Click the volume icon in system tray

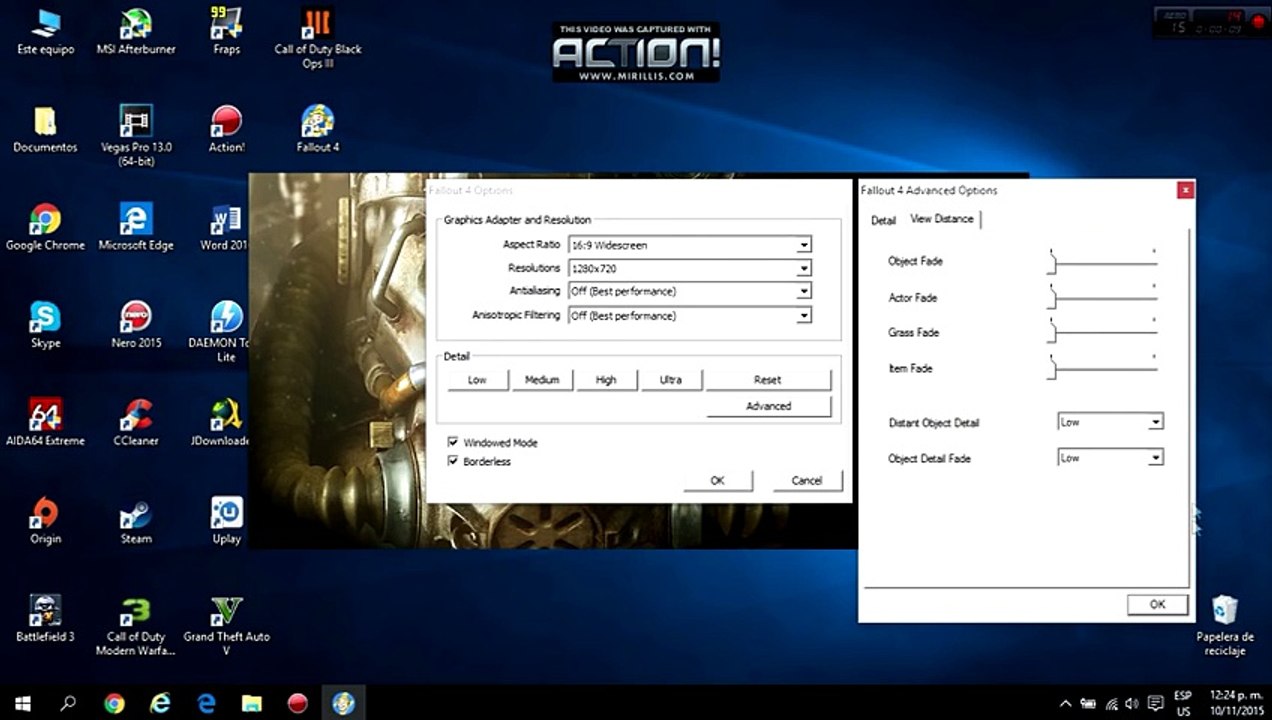point(1132,703)
